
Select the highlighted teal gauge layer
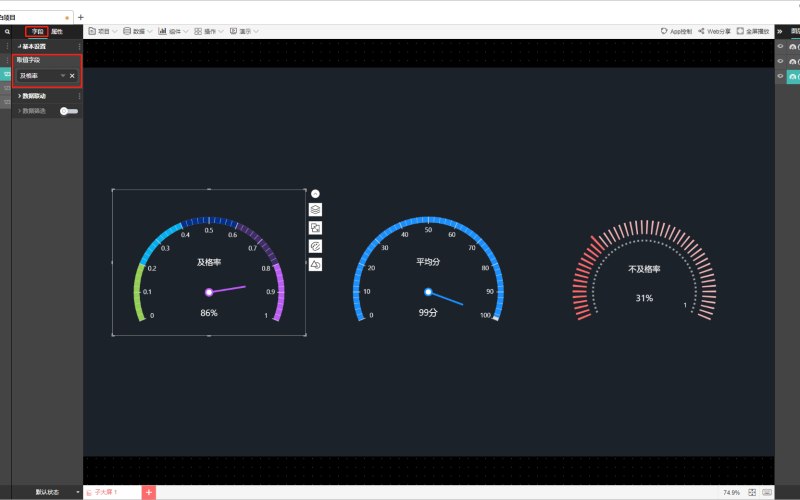pyautogui.click(x=793, y=76)
